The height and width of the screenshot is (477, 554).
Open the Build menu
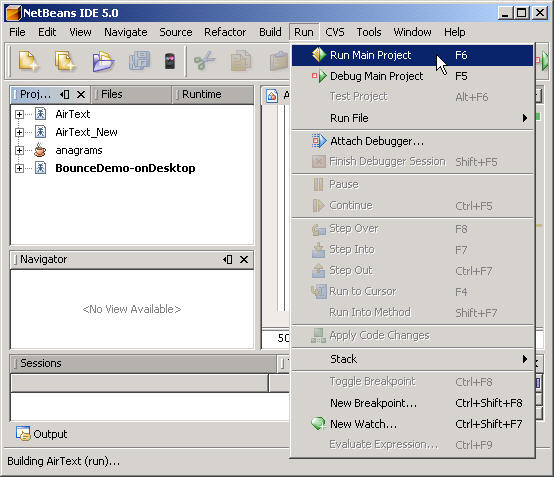(x=270, y=32)
